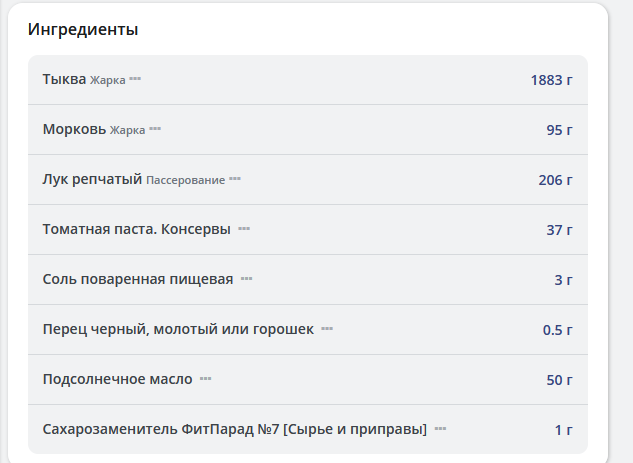The height and width of the screenshot is (463, 633).
Task: Click the 1883 г weight value
Action: 551,80
